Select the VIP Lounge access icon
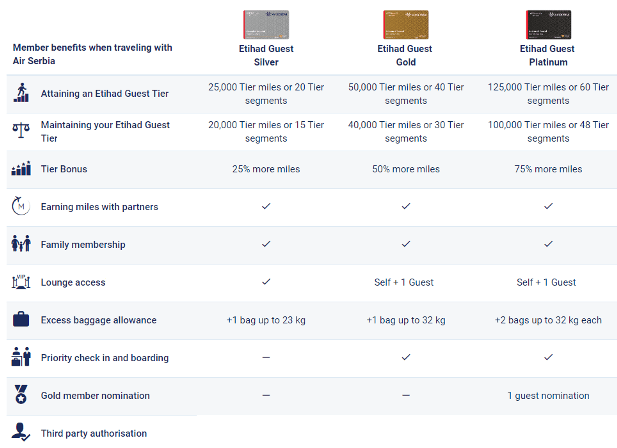 [x=21, y=282]
